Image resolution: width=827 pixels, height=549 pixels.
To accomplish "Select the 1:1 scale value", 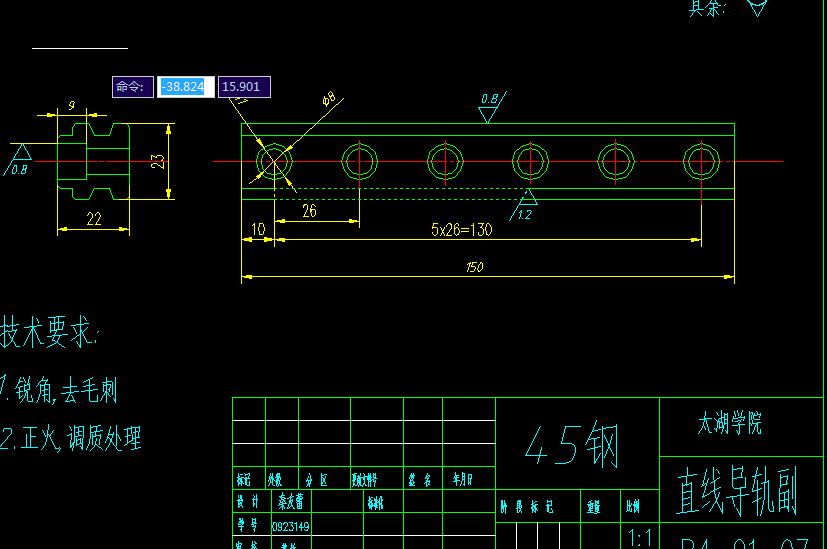I will [x=640, y=538].
